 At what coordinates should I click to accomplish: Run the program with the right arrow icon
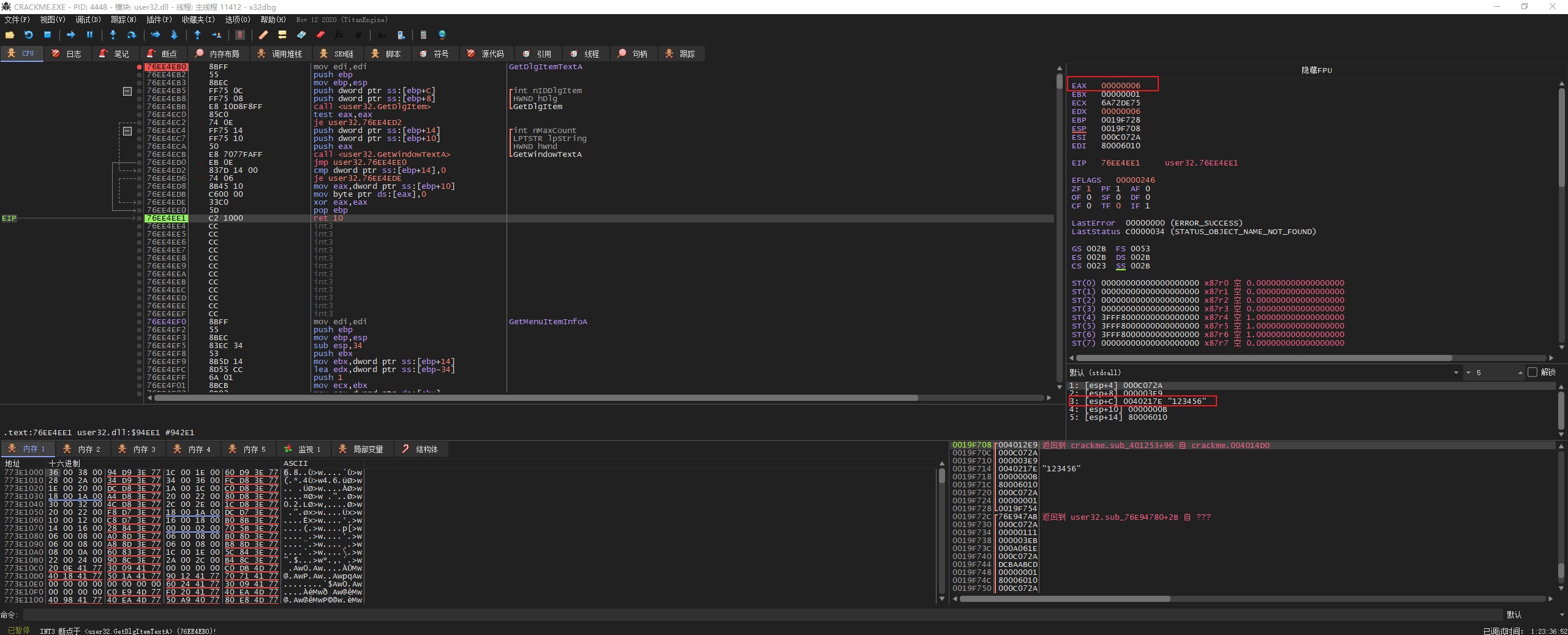pos(70,35)
